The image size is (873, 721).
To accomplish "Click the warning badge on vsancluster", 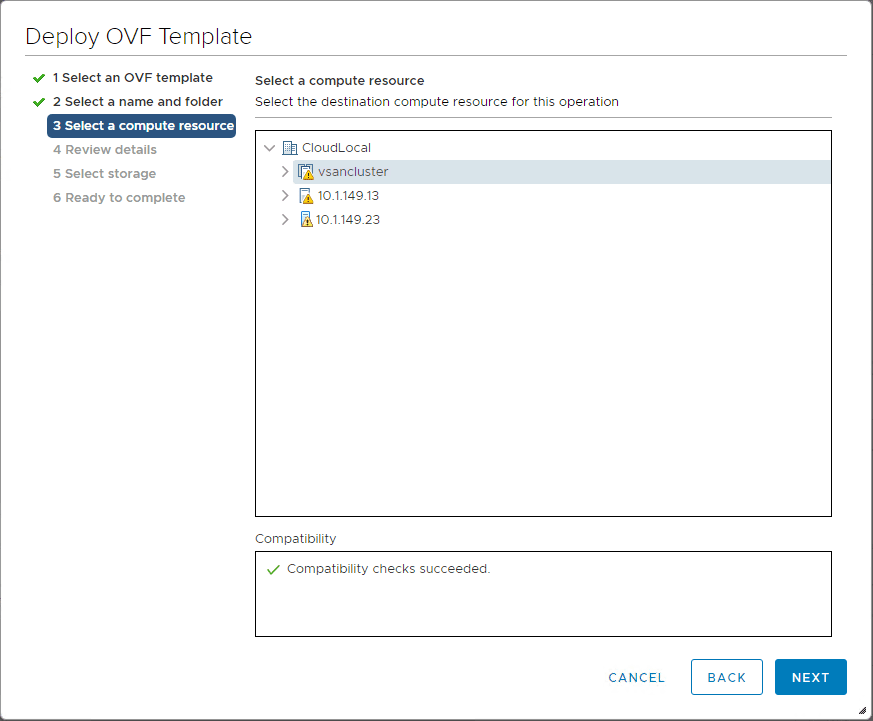I will [310, 174].
